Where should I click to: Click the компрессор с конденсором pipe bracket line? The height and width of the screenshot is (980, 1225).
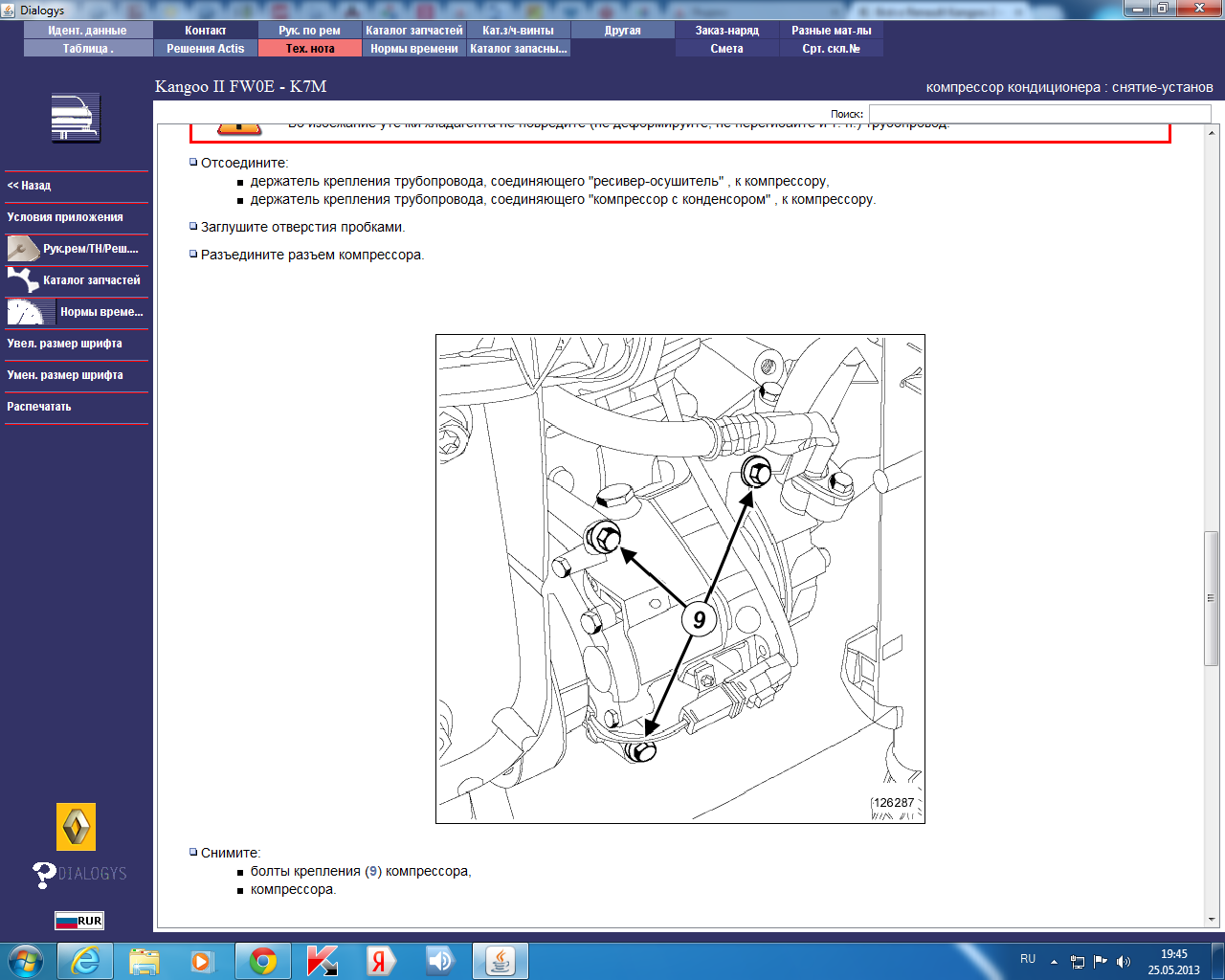click(x=563, y=200)
